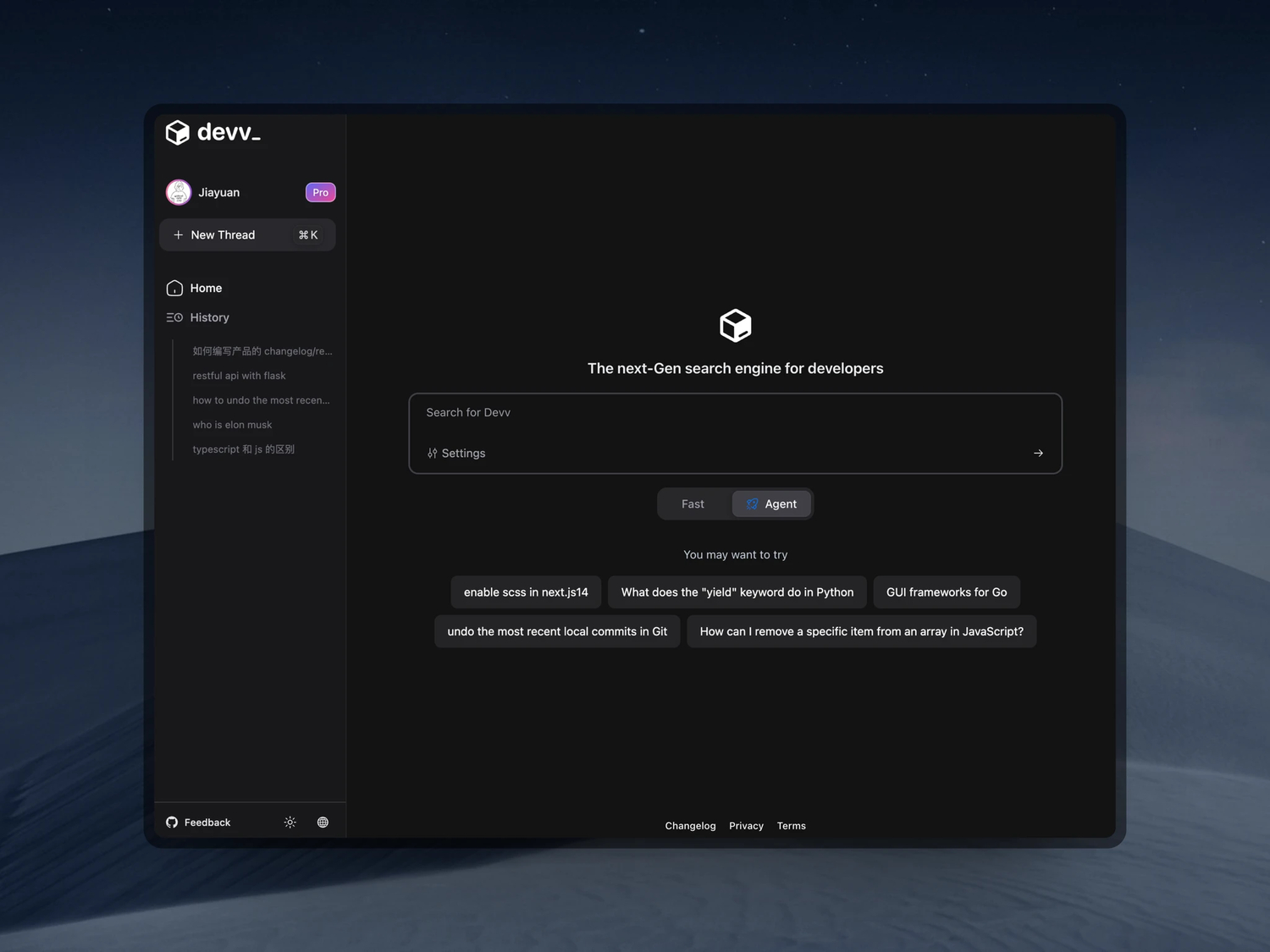Expand the History section
The height and width of the screenshot is (952, 1270).
[x=209, y=317]
